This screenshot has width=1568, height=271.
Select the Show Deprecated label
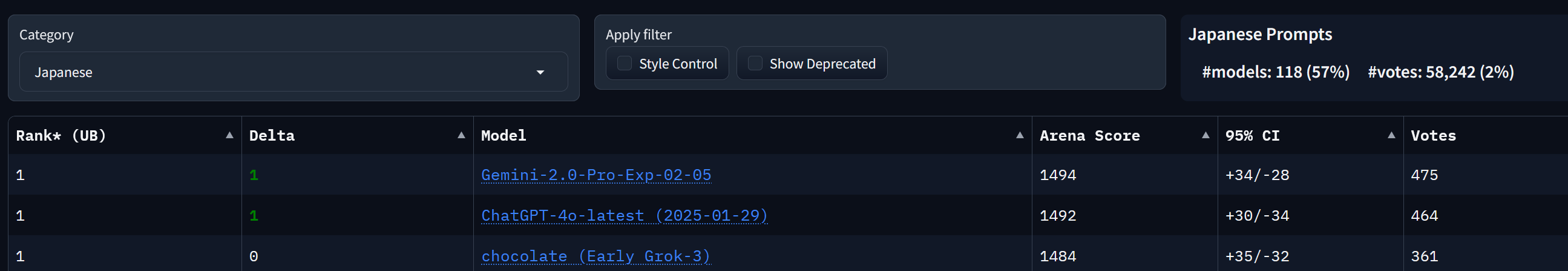(822, 64)
